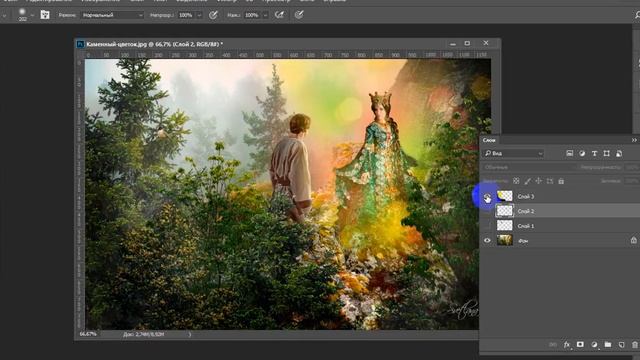The width and height of the screenshot is (640, 360).
Task: Add a layer style via fx icon
Action: [567, 345]
